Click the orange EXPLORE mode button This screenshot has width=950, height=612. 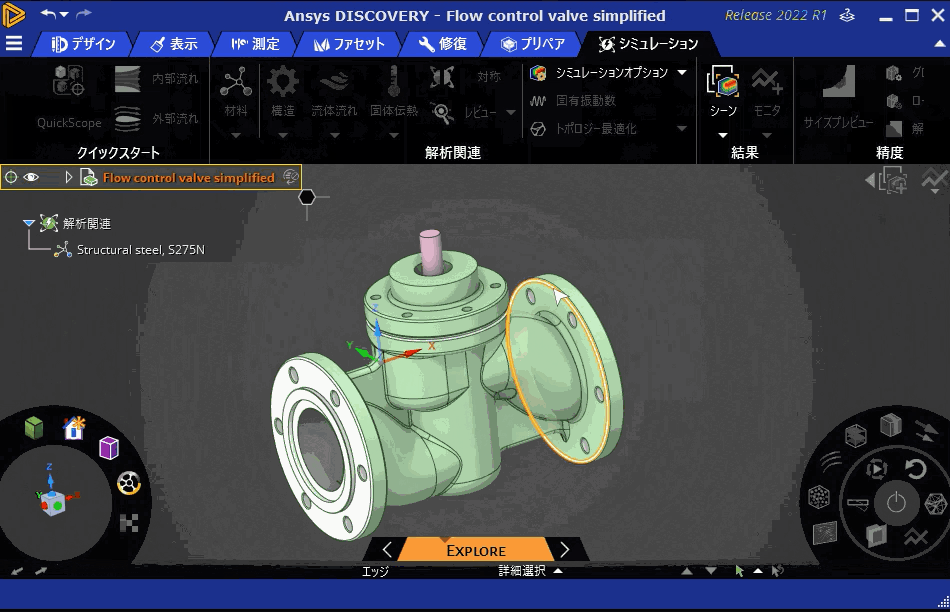click(x=476, y=550)
